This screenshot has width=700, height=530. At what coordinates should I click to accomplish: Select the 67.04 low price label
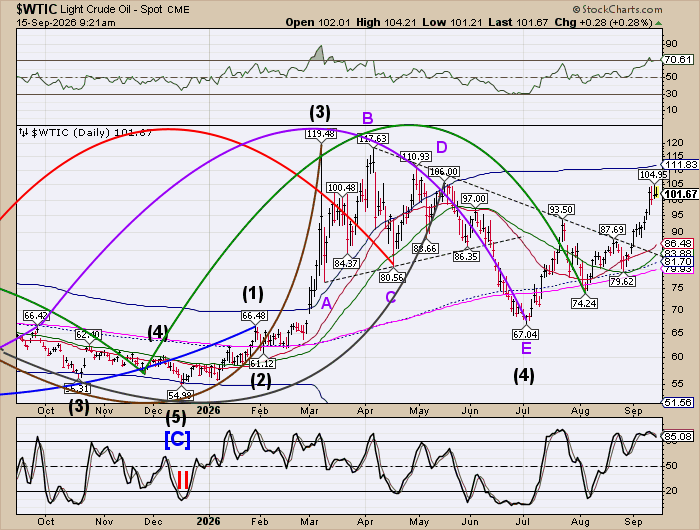click(525, 334)
